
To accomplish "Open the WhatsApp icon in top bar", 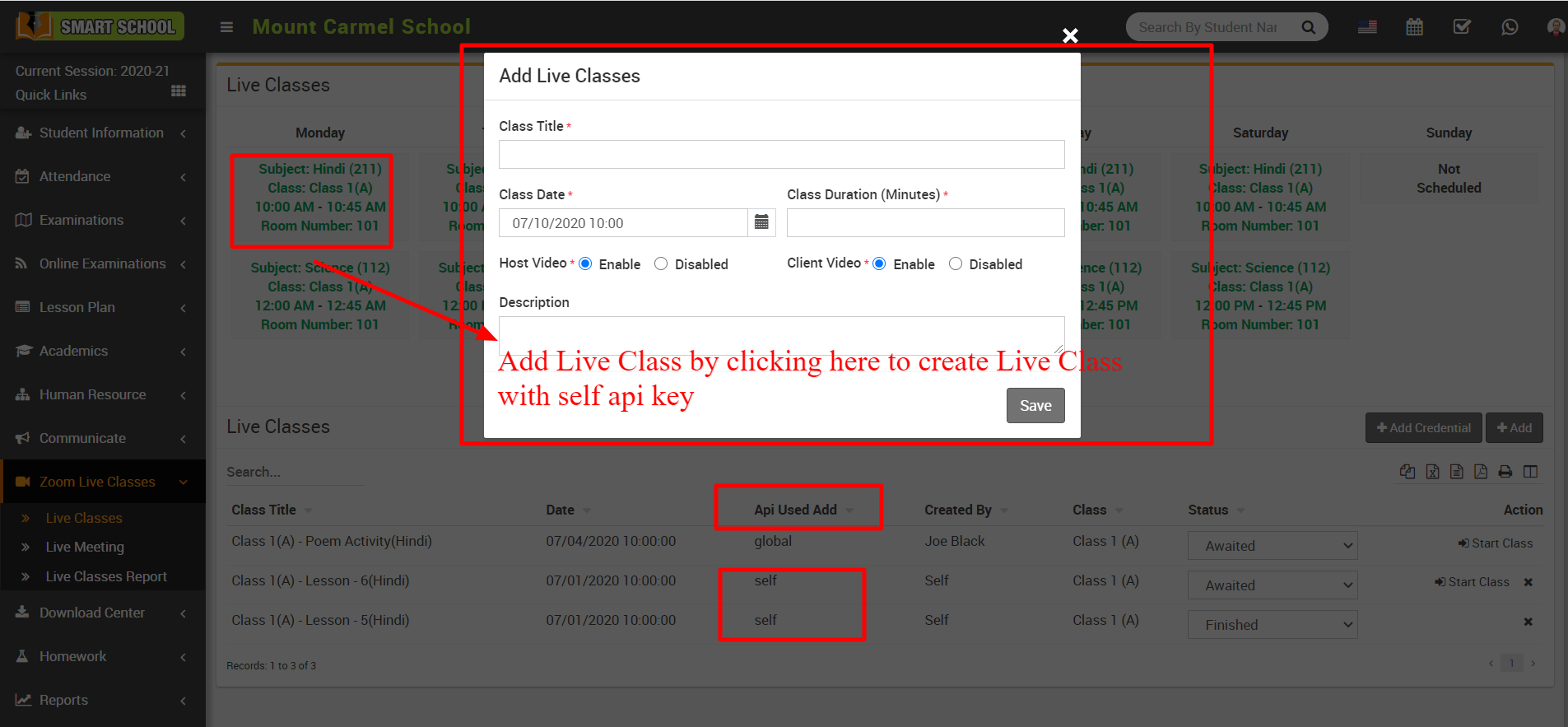I will tap(1509, 27).
